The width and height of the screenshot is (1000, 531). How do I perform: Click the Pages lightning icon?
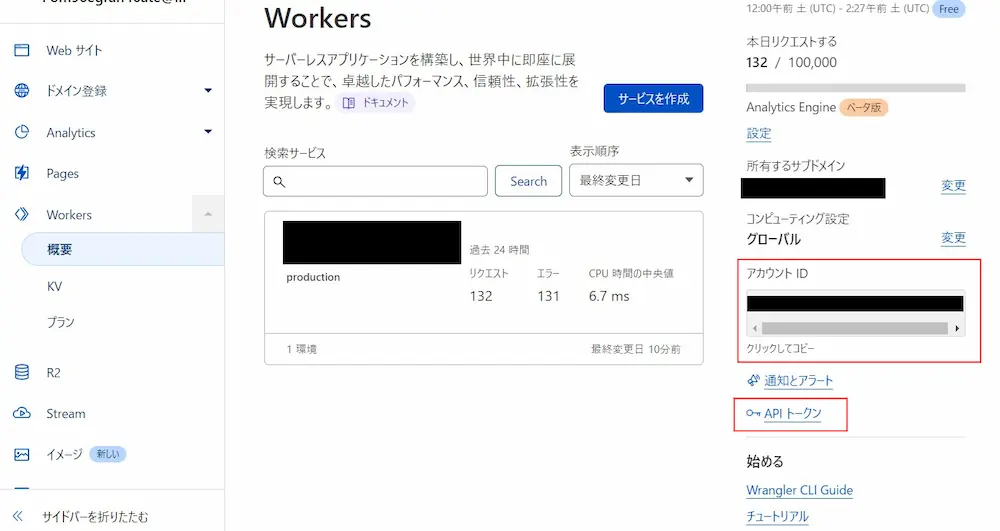(x=22, y=173)
